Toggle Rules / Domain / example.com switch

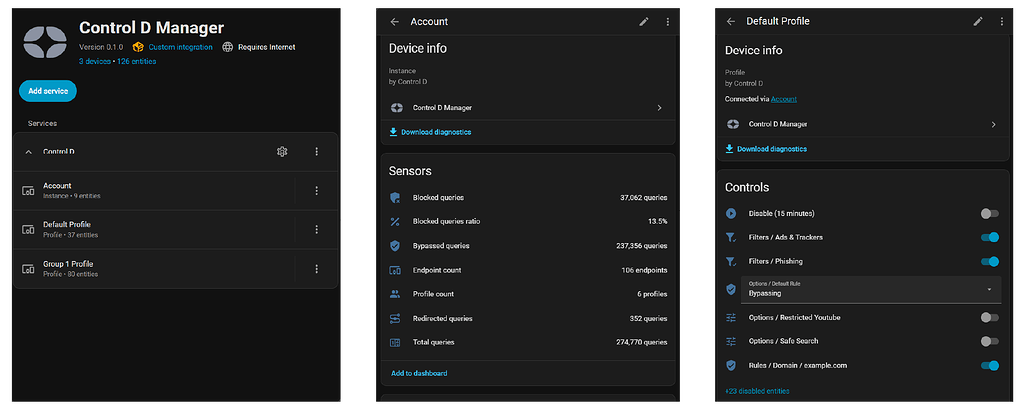[x=989, y=365]
